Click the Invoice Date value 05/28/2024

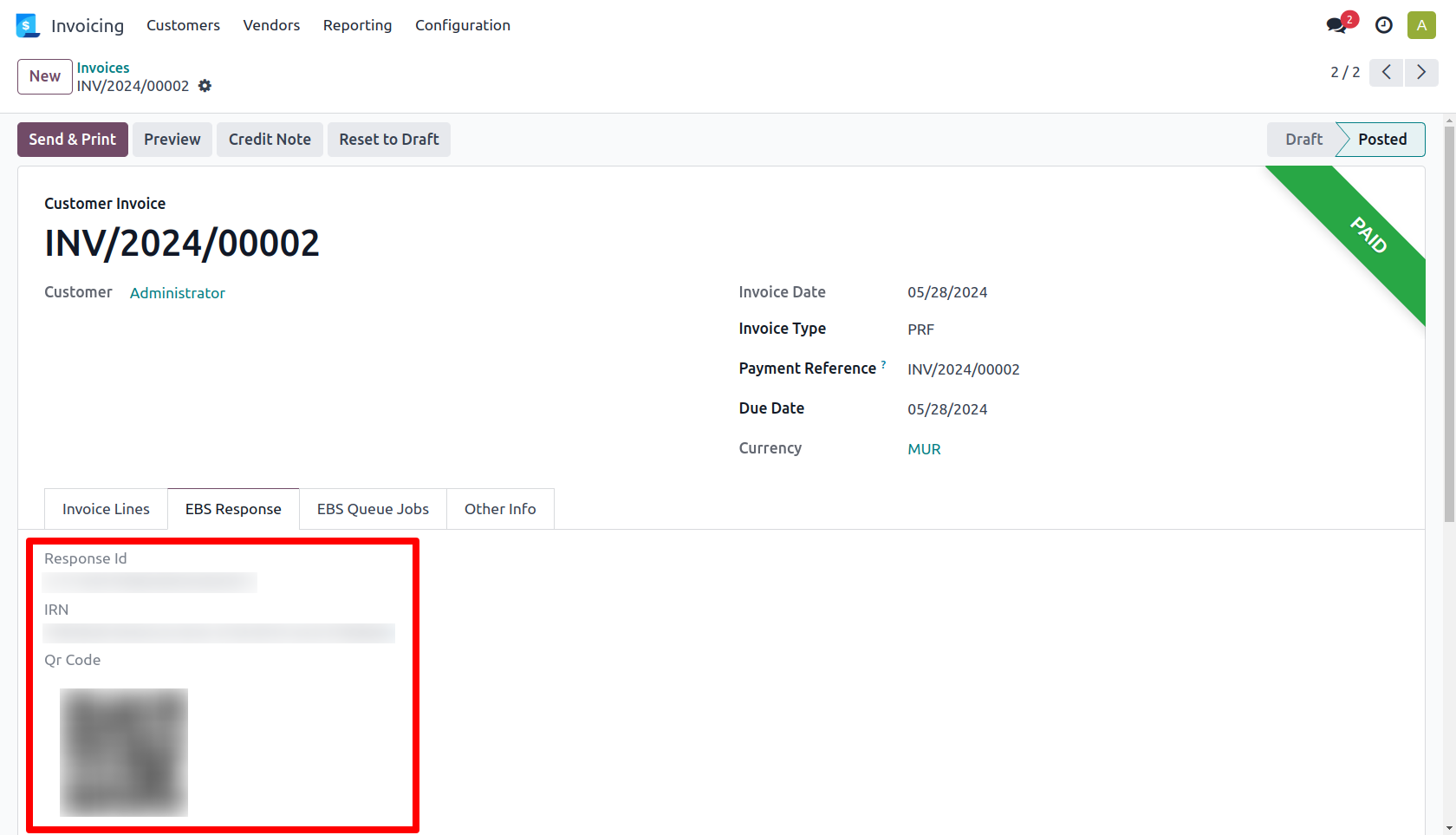pos(947,292)
